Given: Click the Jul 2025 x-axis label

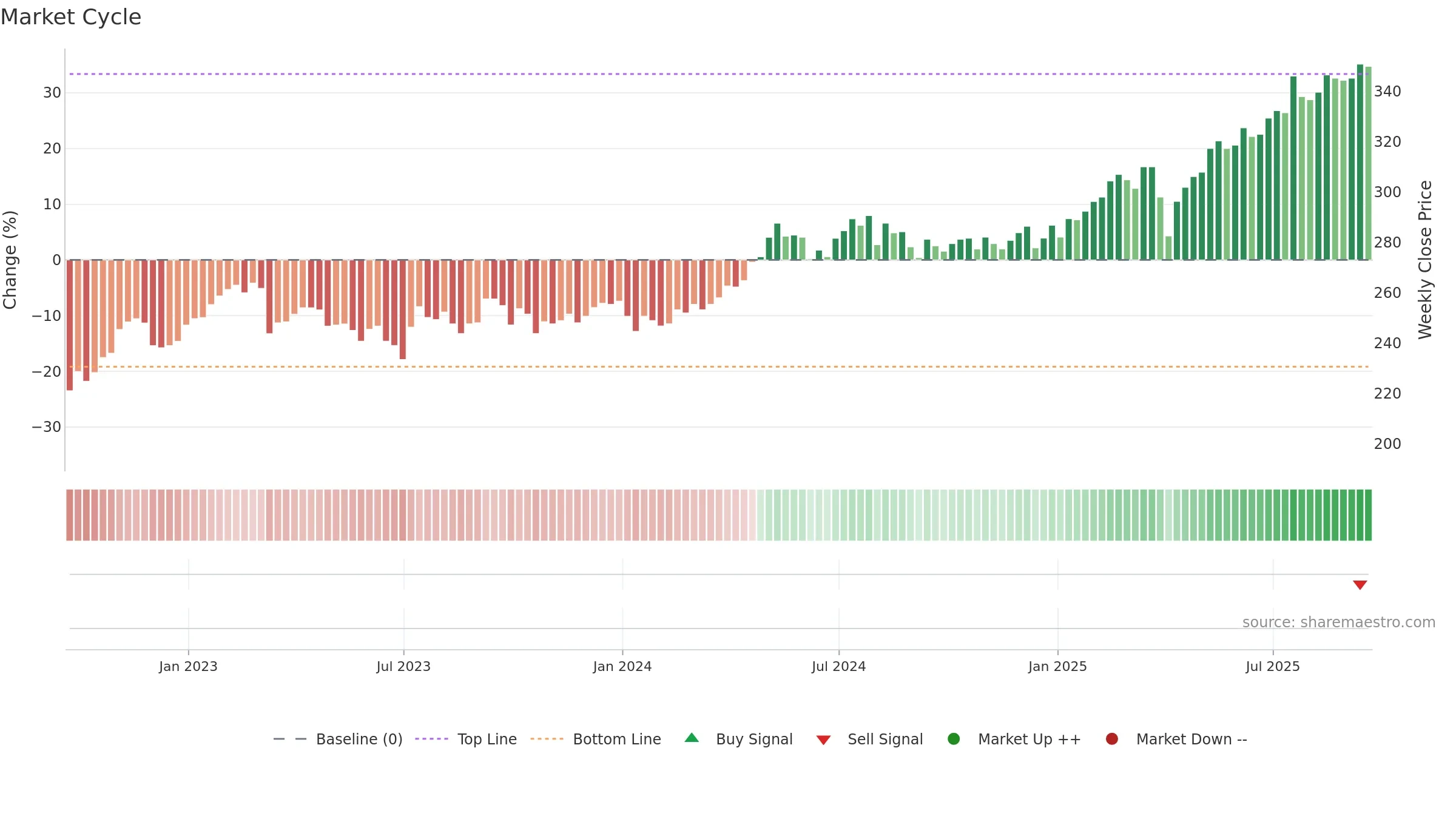Looking at the screenshot, I should [1273, 666].
